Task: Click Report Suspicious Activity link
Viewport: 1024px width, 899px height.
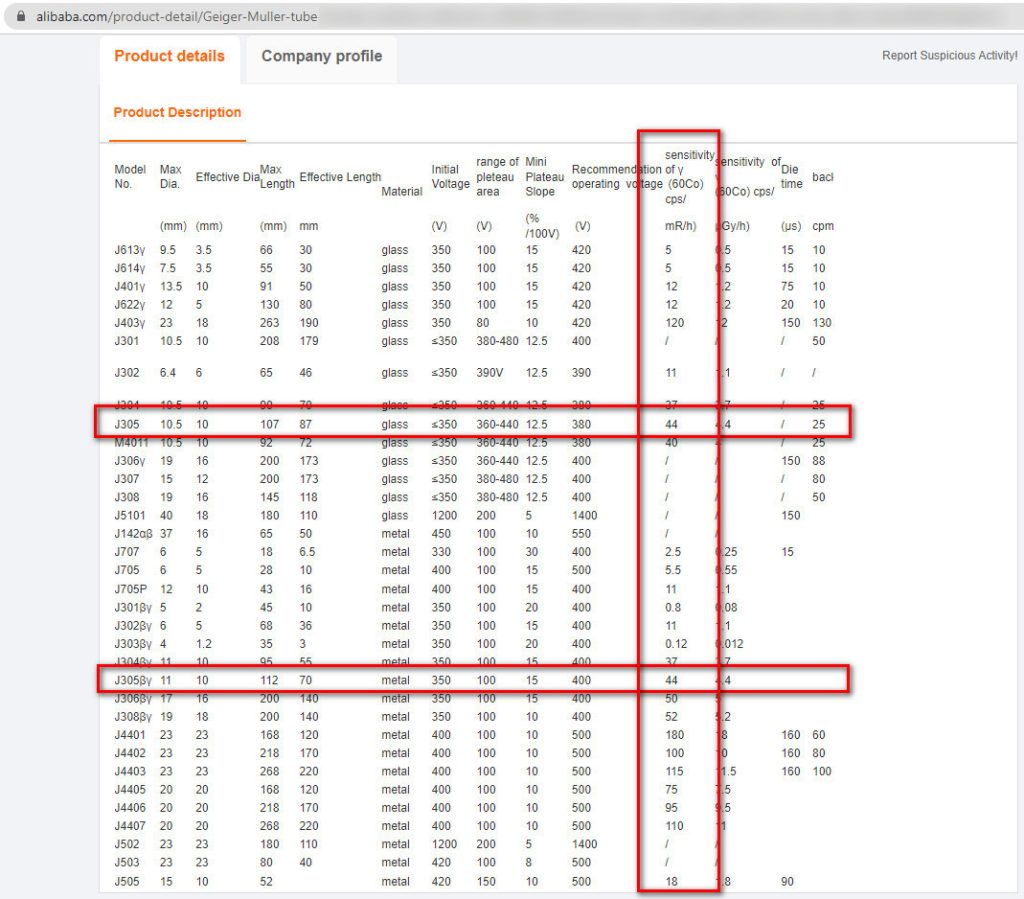Action: (949, 57)
